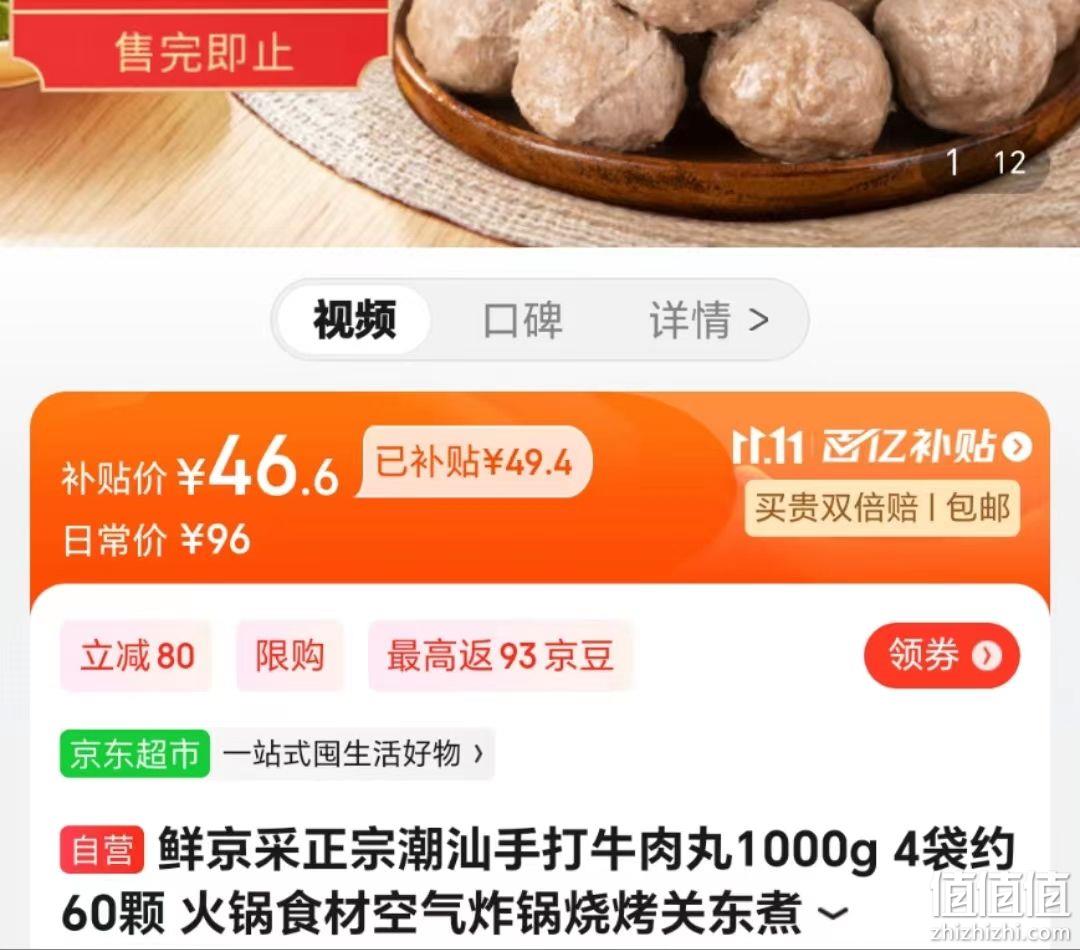
Task: Expand the full product title chevron
Action: point(832,913)
